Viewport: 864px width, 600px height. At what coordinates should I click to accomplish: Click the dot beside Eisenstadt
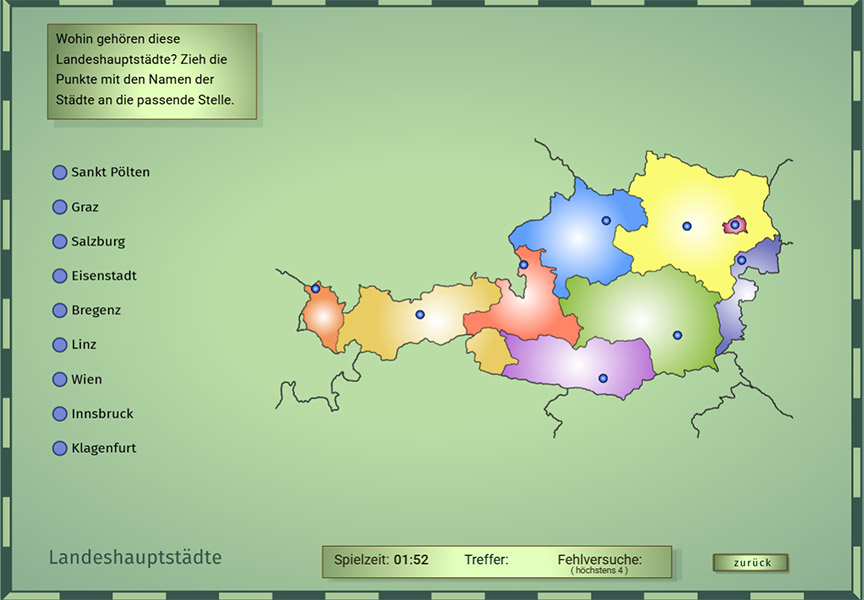pos(59,276)
